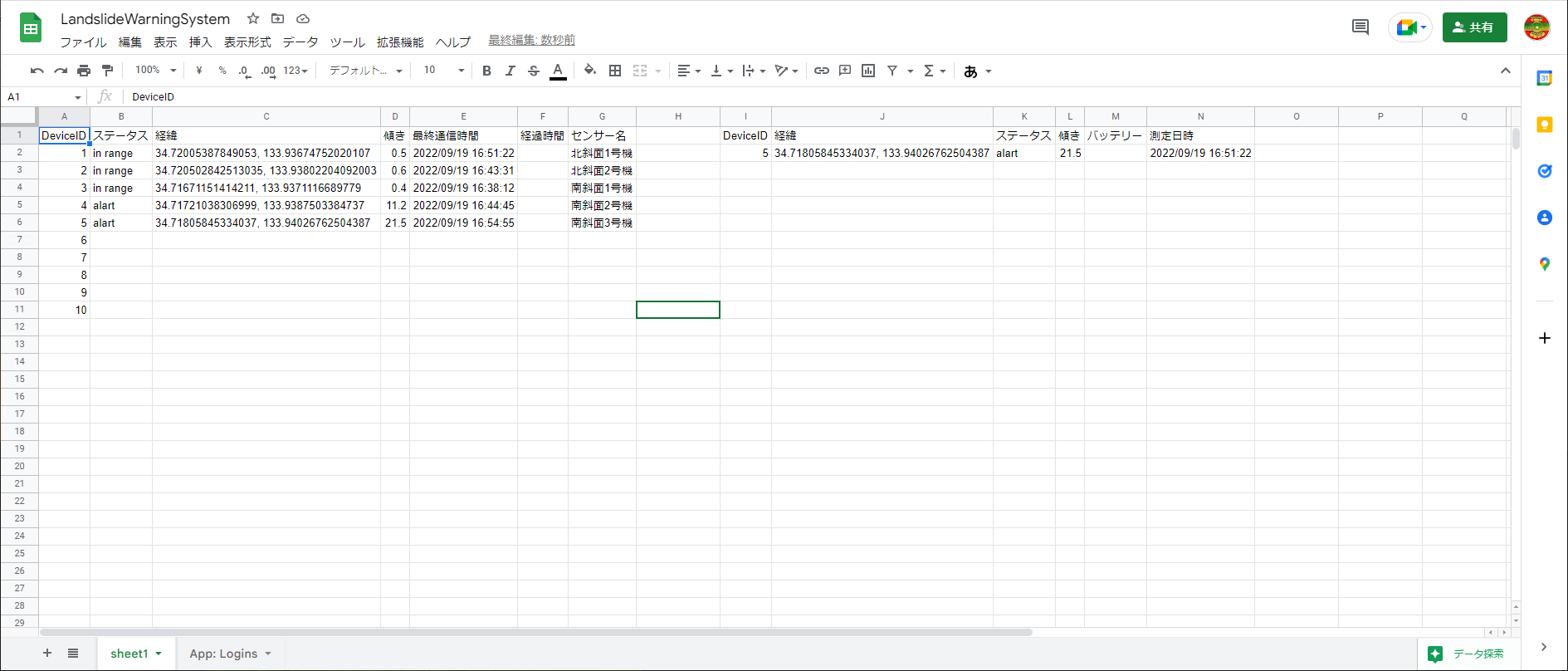Click the insert chart icon

tap(868, 71)
